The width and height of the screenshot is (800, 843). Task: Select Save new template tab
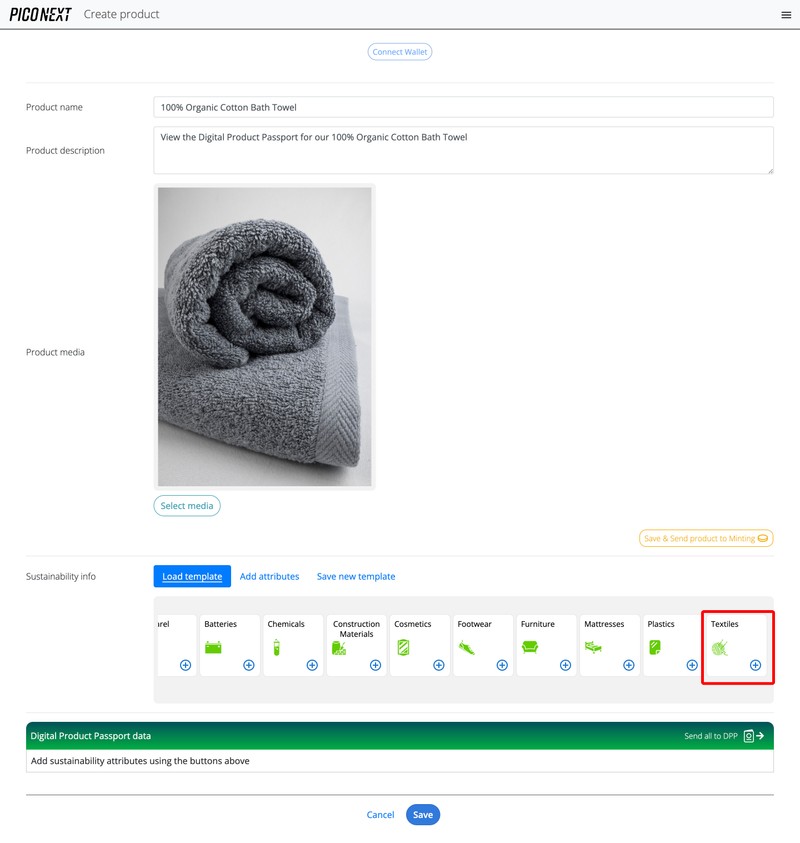point(356,576)
